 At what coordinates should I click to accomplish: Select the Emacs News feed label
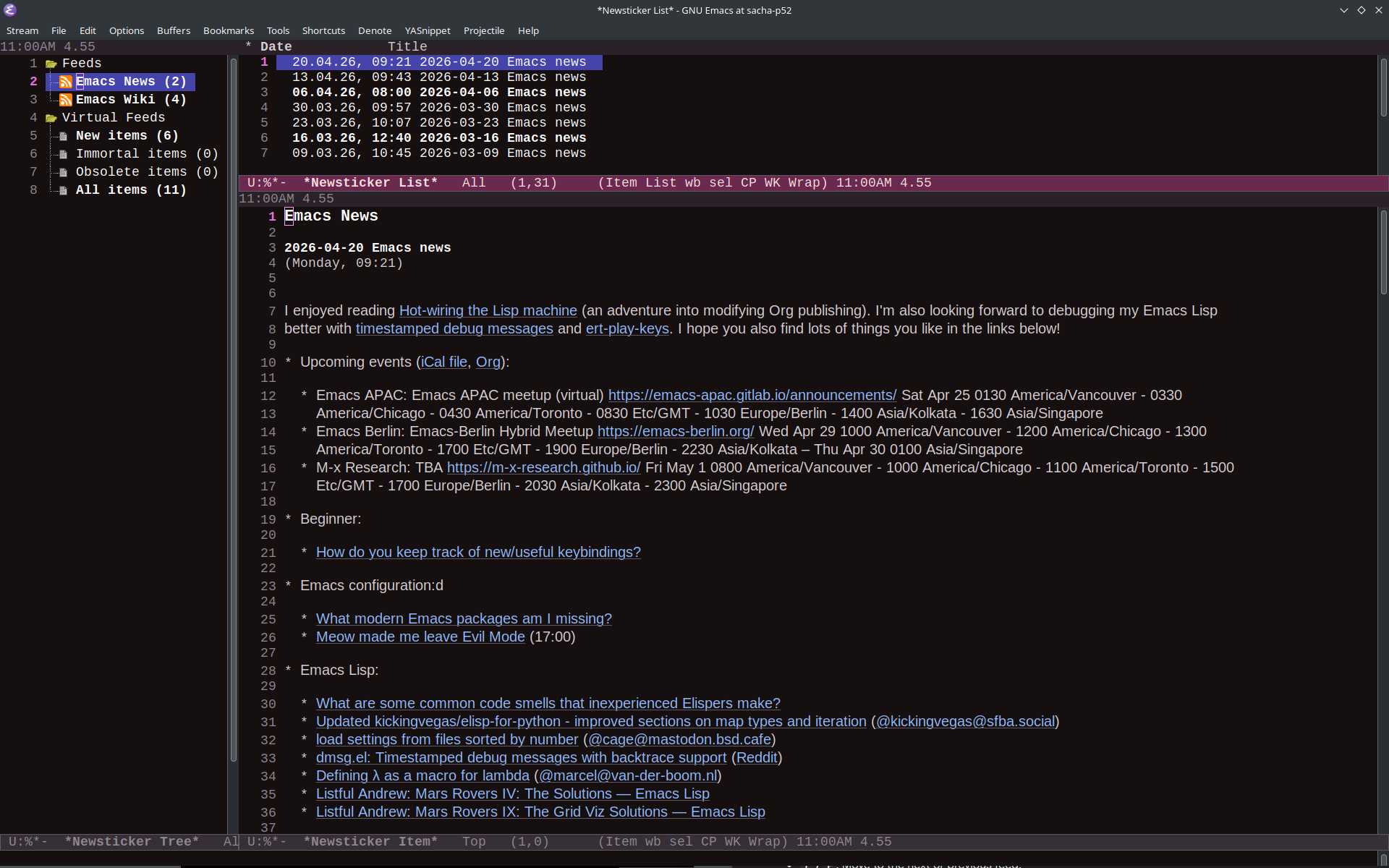click(131, 82)
